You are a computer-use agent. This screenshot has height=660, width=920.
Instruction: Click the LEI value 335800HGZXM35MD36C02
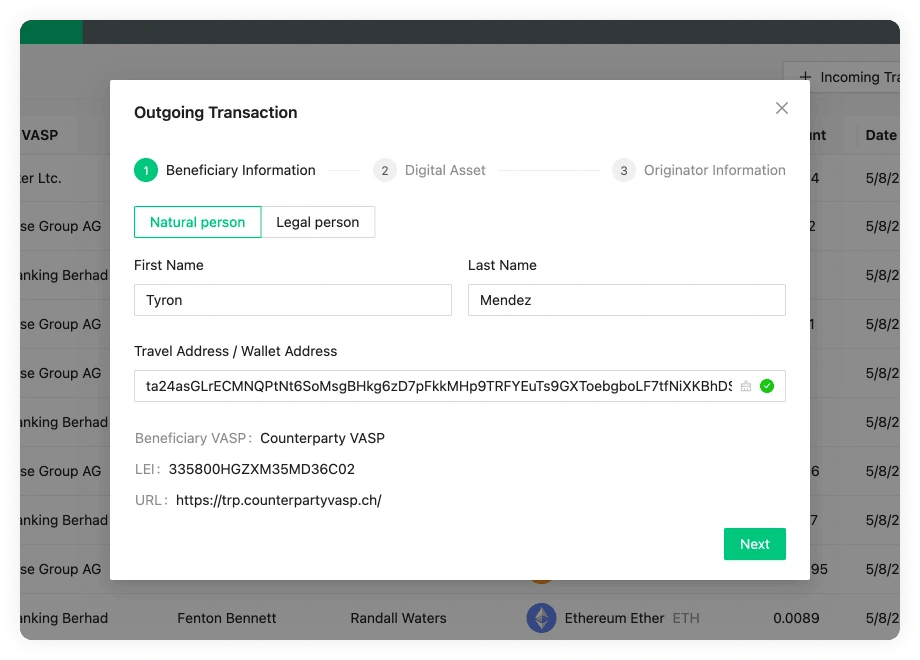[x=261, y=469]
